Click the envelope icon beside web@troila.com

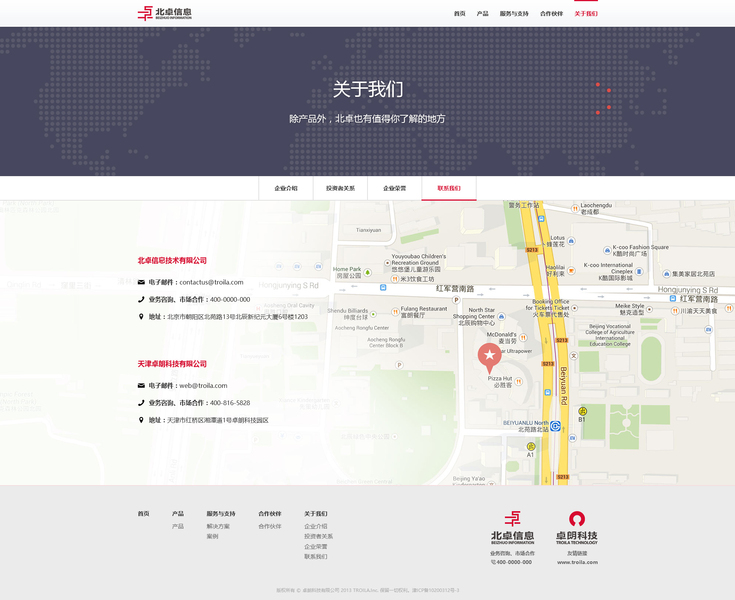(x=141, y=385)
